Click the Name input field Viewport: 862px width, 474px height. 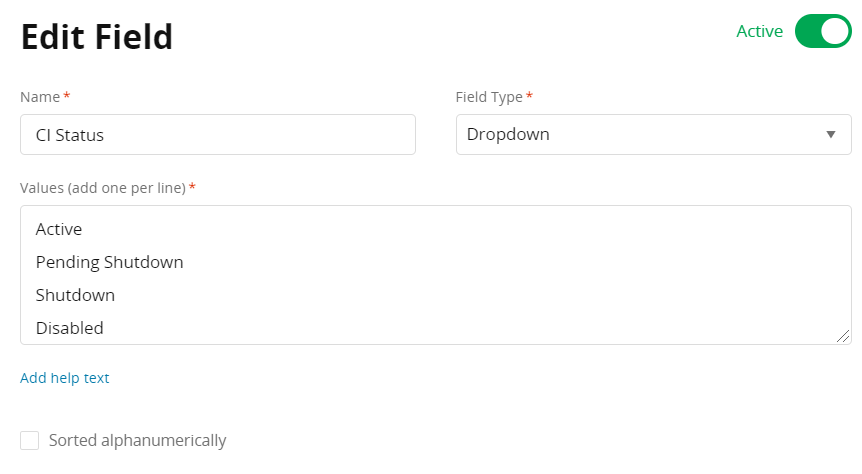(x=217, y=134)
